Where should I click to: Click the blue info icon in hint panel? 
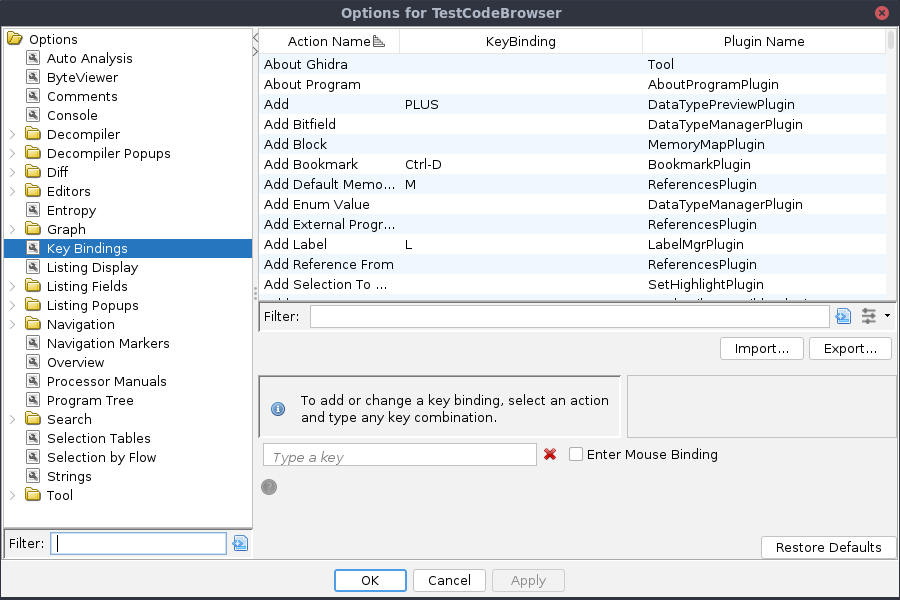click(x=279, y=409)
